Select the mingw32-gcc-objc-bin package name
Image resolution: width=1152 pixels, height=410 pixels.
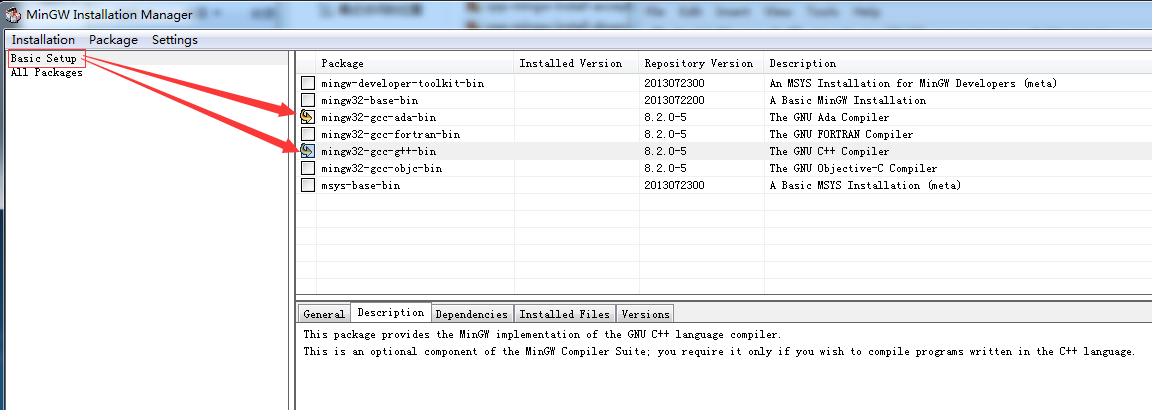point(381,168)
